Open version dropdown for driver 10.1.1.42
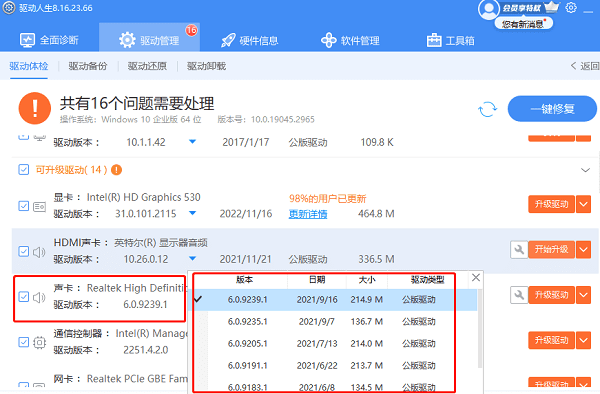Viewport: 600px width, 394px height. pyautogui.click(x=192, y=142)
